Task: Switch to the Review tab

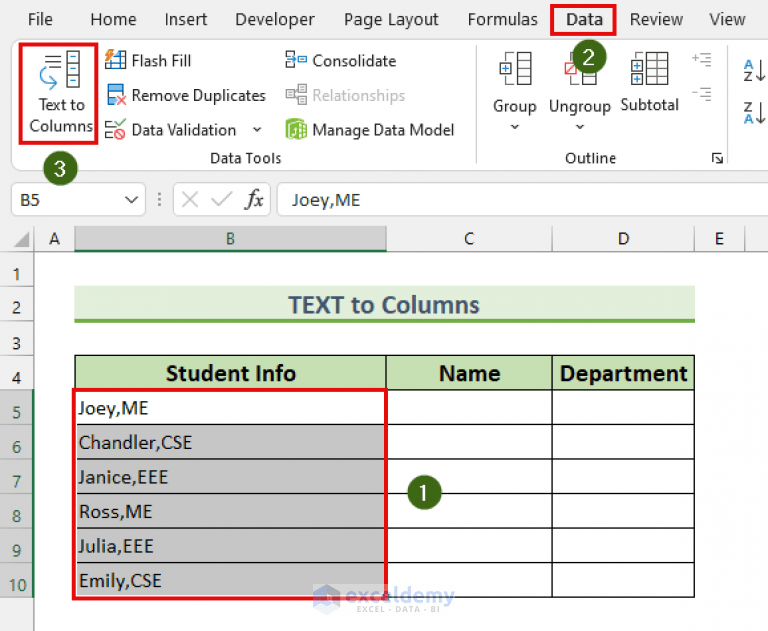Action: click(656, 20)
